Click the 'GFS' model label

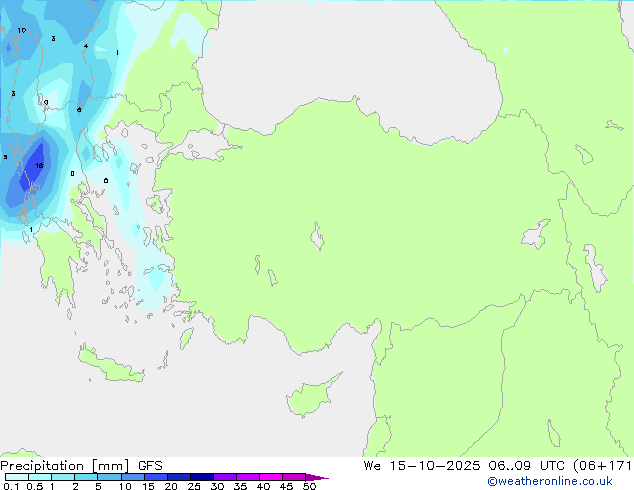pyautogui.click(x=150, y=466)
